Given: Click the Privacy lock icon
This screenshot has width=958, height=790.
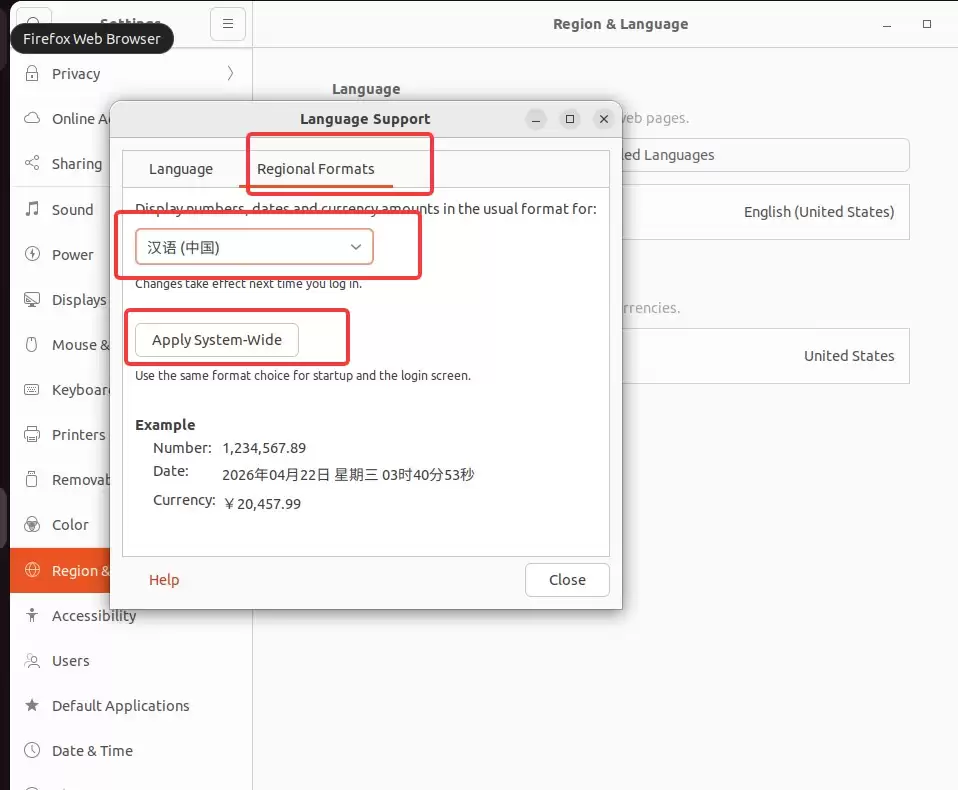Looking at the screenshot, I should (x=32, y=73).
